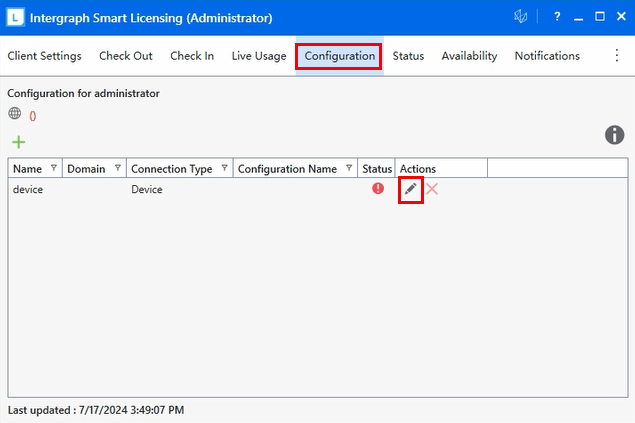Open the Live Usage tab
The height and width of the screenshot is (423, 635).
pyautogui.click(x=259, y=56)
